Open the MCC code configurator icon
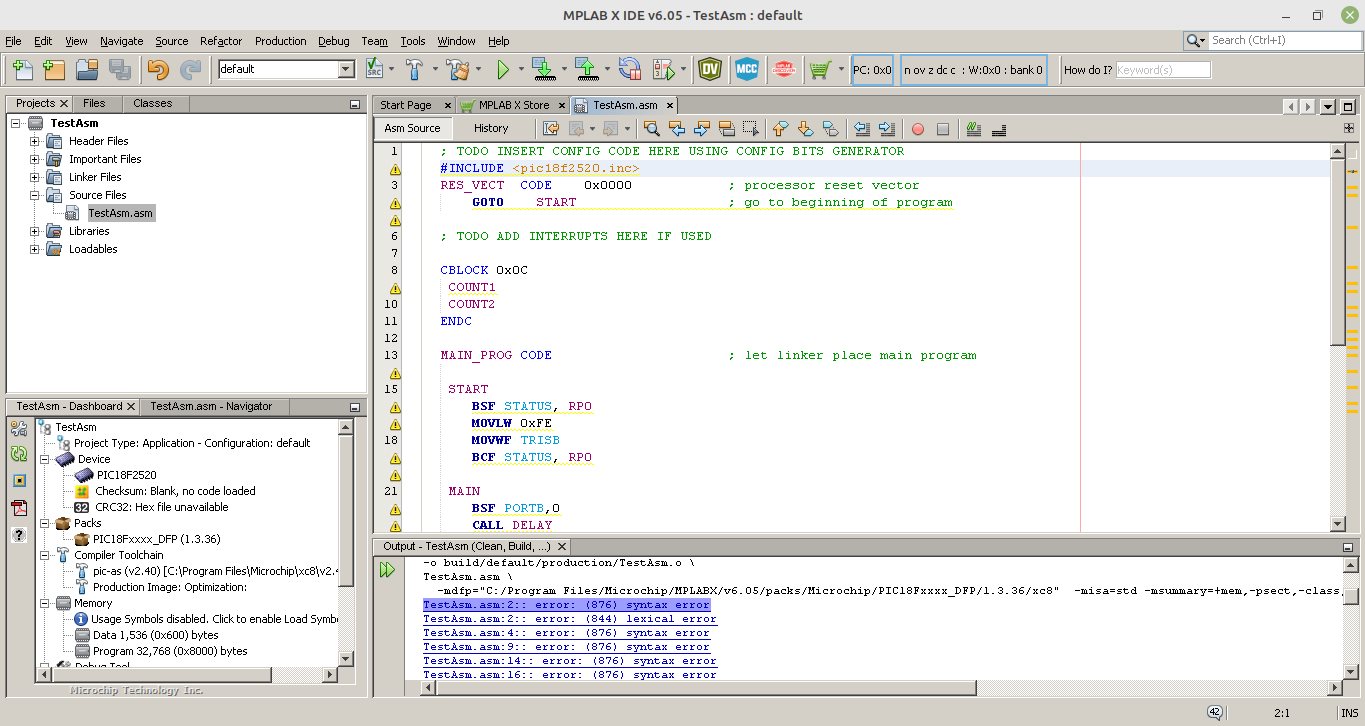Screen dimensions: 1365x726 point(746,69)
